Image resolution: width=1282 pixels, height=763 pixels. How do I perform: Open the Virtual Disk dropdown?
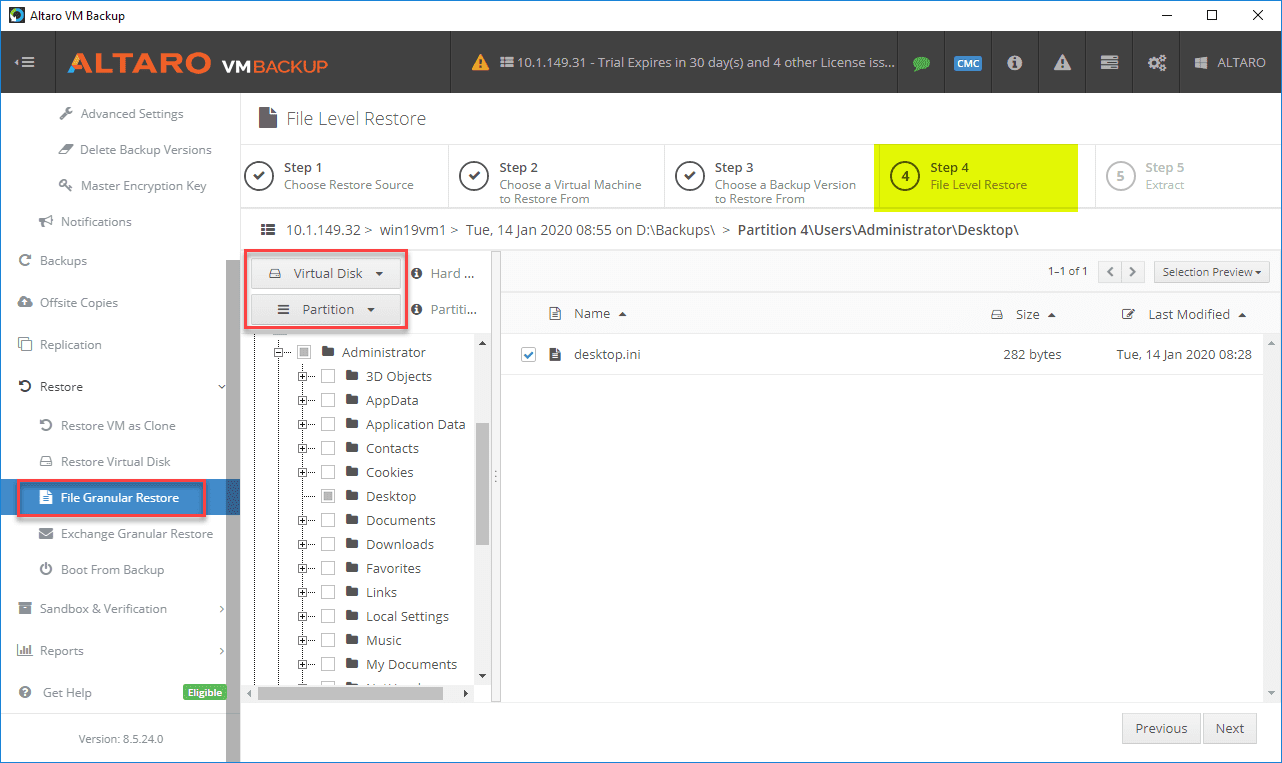click(x=326, y=273)
